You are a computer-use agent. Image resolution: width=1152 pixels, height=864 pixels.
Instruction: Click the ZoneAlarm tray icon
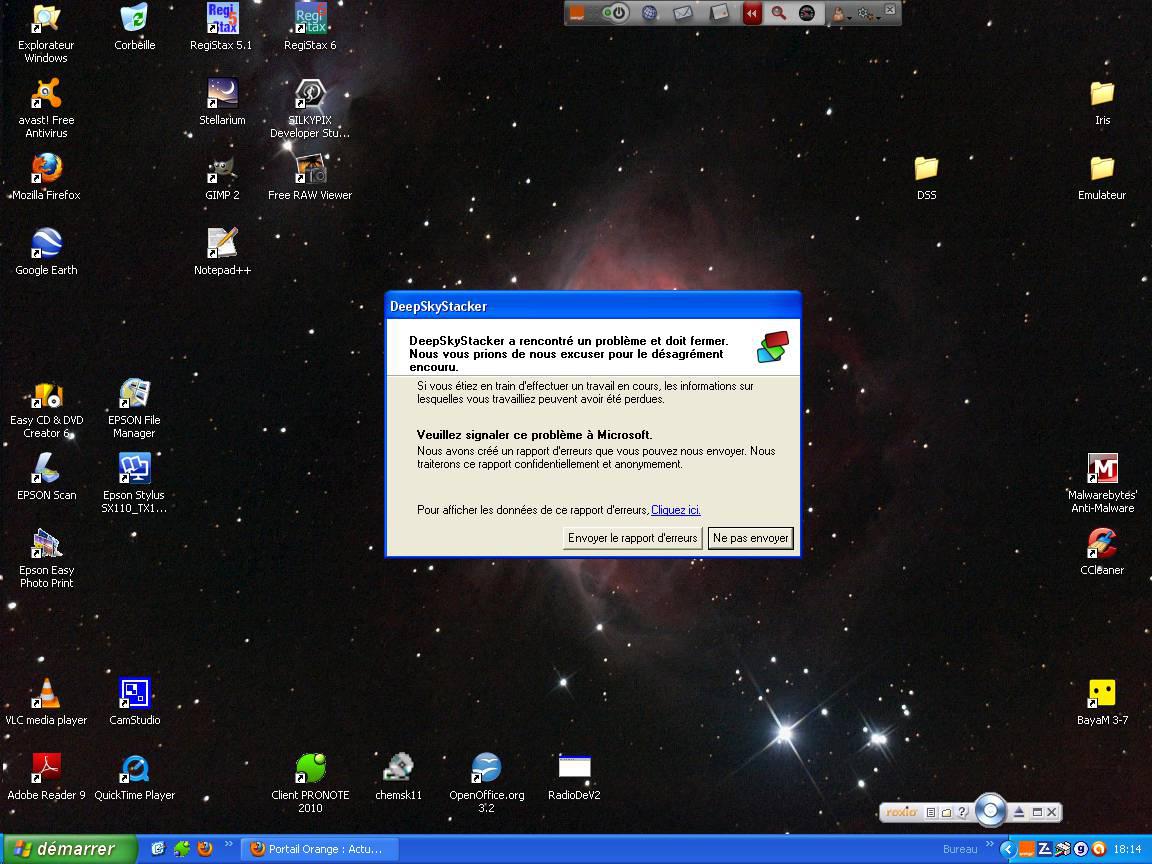pos(1044,849)
